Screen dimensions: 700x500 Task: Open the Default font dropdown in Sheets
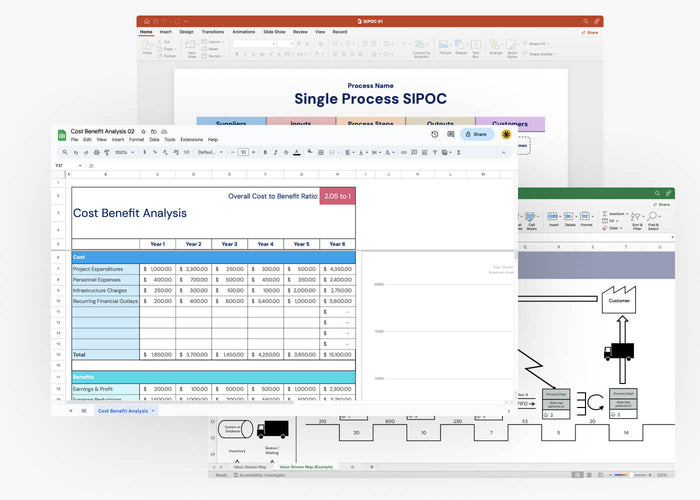[x=209, y=152]
